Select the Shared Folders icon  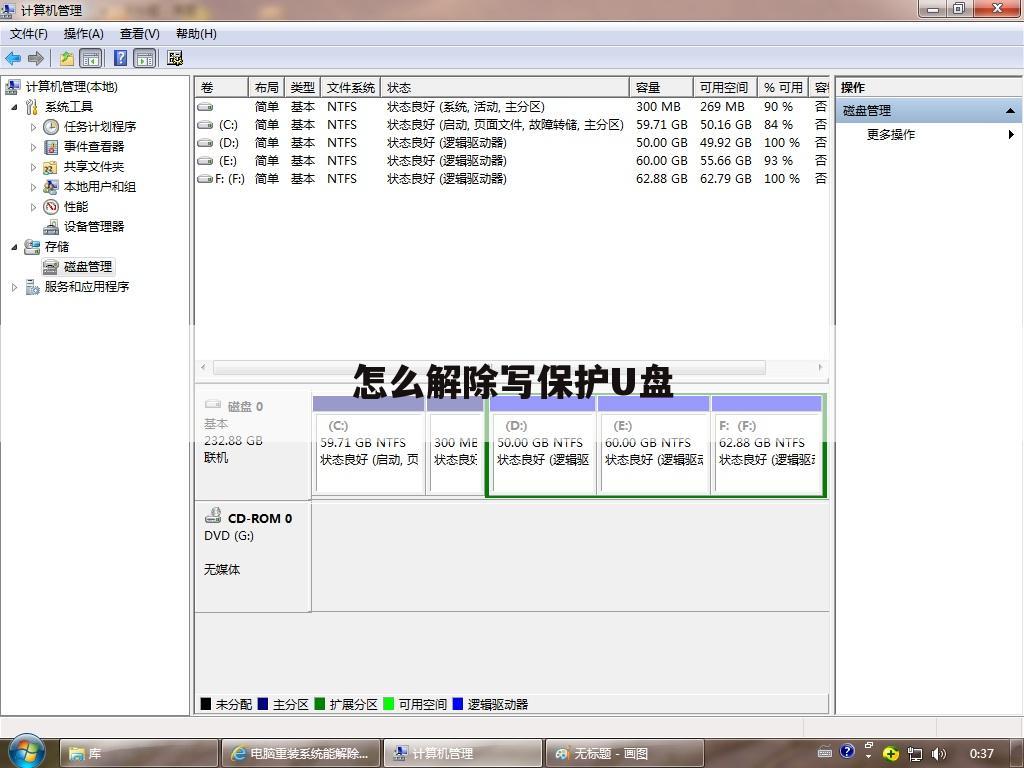coord(51,167)
